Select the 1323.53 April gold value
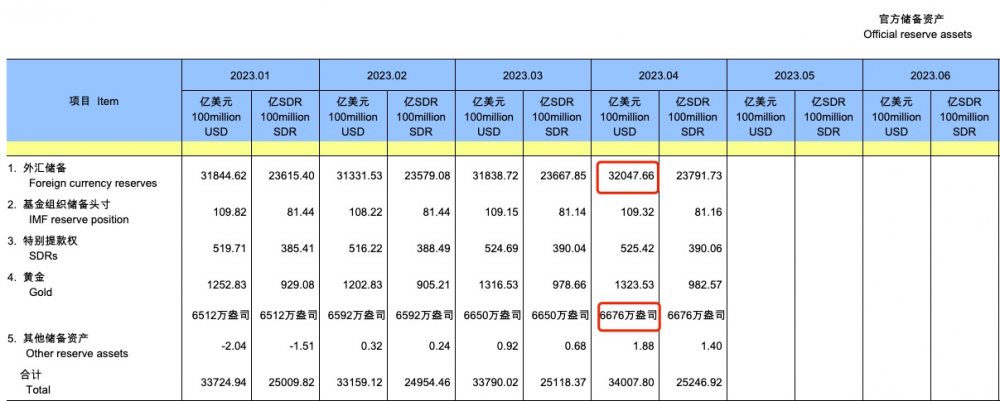This screenshot has width=1000, height=401. point(634,286)
